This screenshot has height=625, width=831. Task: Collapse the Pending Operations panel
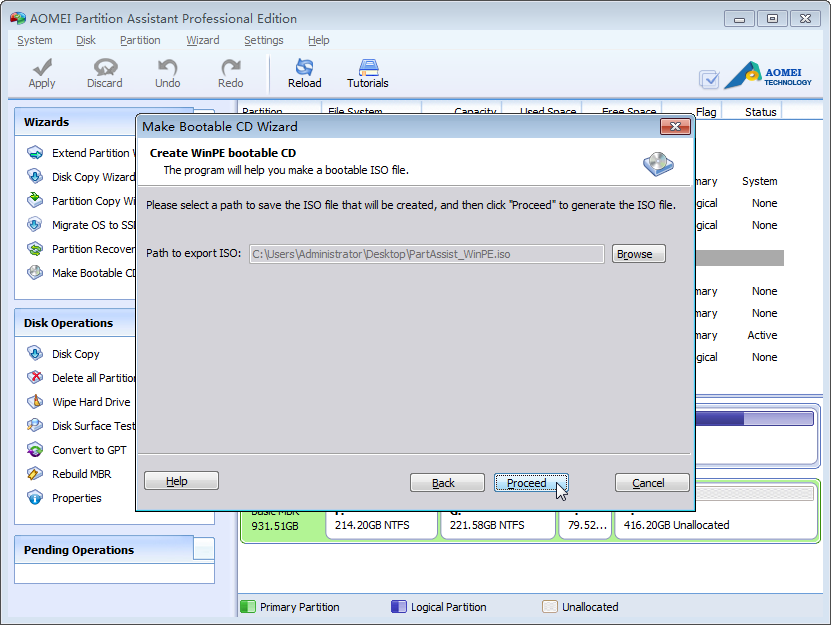204,548
